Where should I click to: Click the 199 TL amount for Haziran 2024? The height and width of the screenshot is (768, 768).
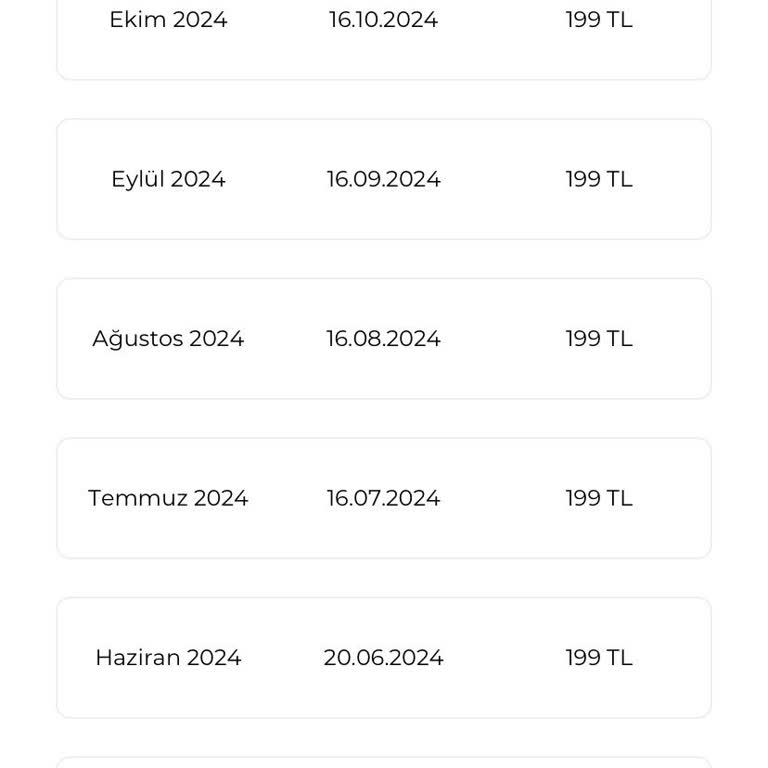pos(598,658)
